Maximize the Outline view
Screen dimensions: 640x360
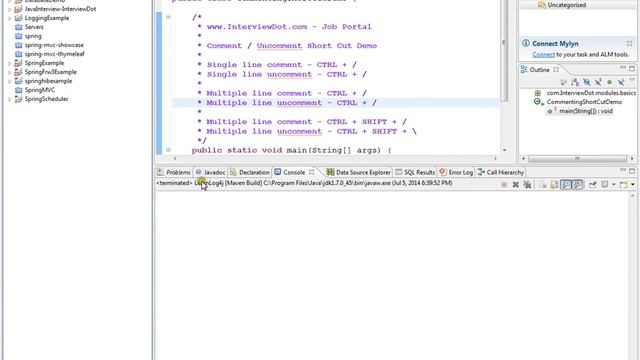point(632,69)
